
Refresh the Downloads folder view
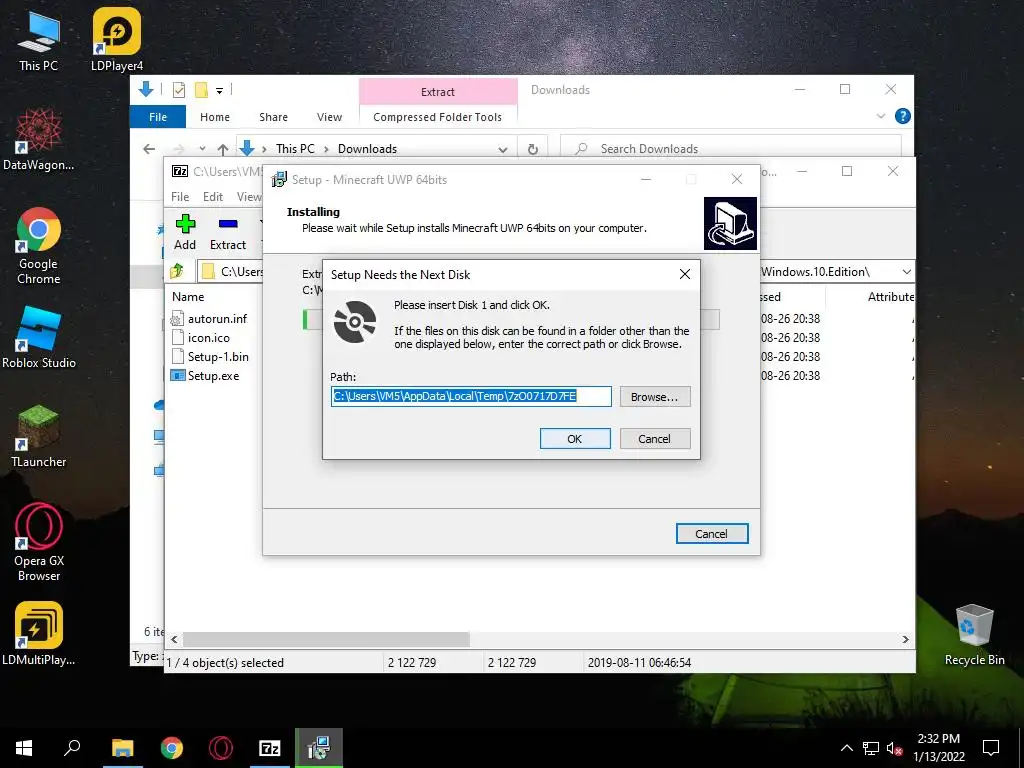click(x=533, y=150)
